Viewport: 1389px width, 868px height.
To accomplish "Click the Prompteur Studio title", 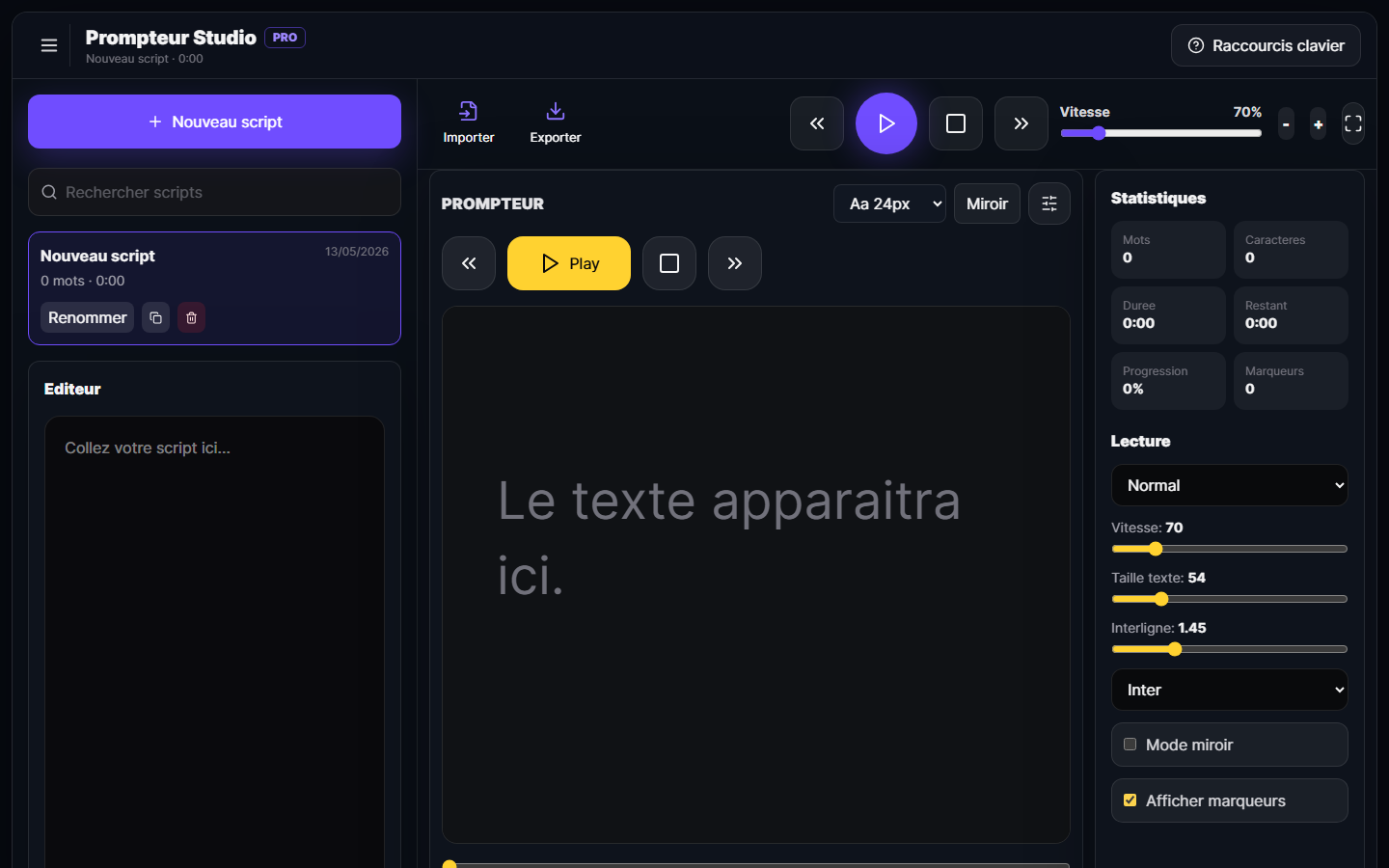I will coord(171,38).
